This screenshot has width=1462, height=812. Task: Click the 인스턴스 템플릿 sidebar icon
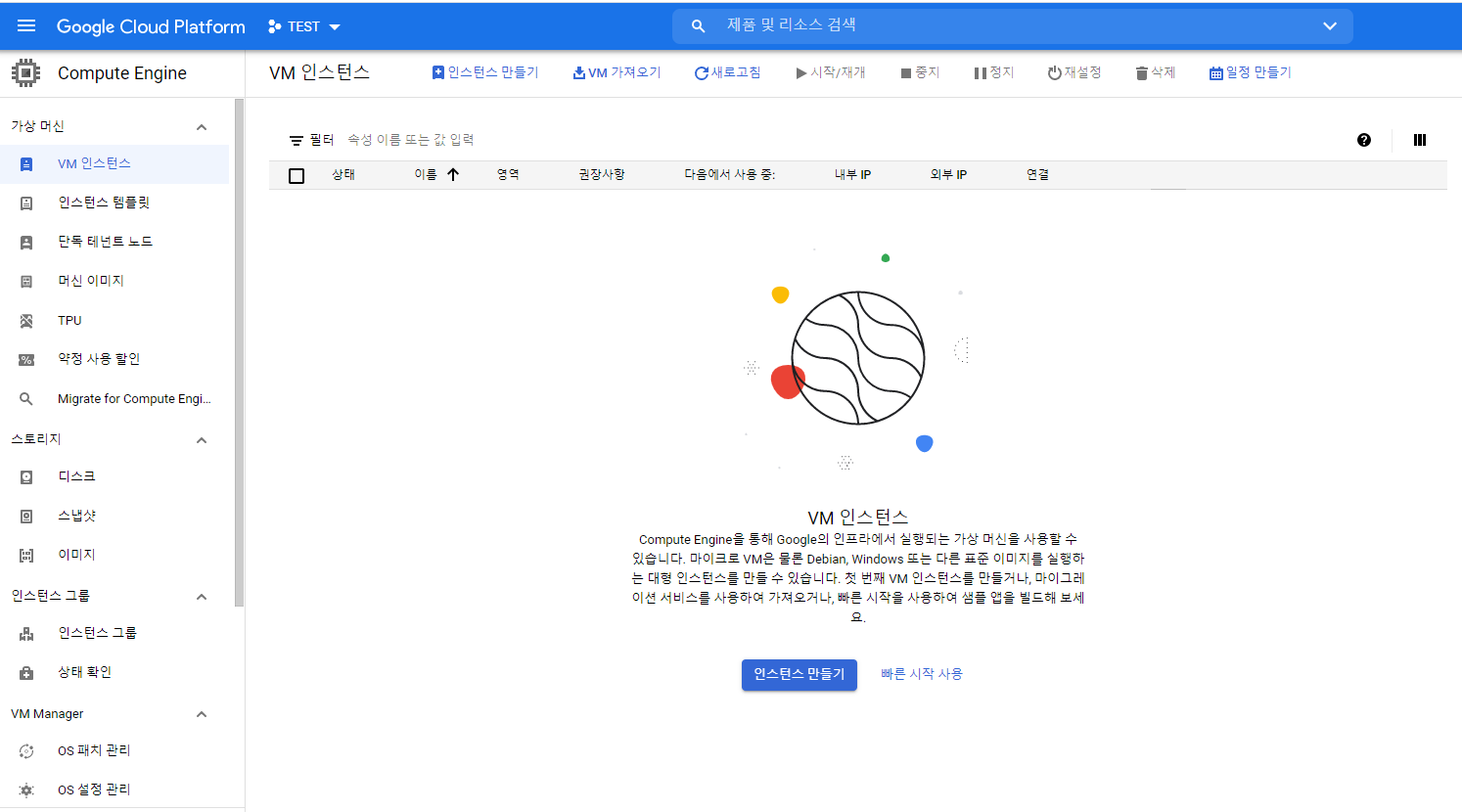pyautogui.click(x=26, y=203)
